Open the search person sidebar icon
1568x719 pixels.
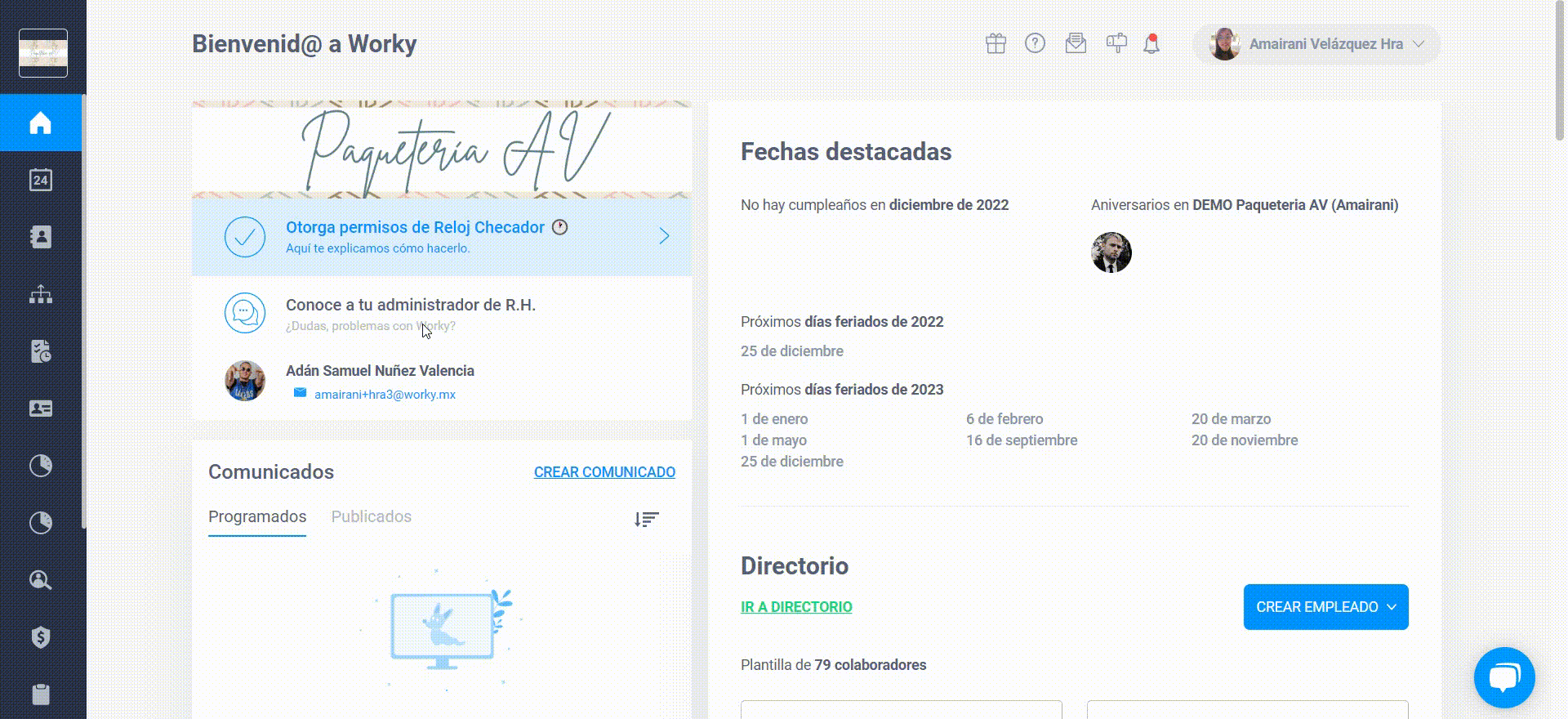coord(41,580)
